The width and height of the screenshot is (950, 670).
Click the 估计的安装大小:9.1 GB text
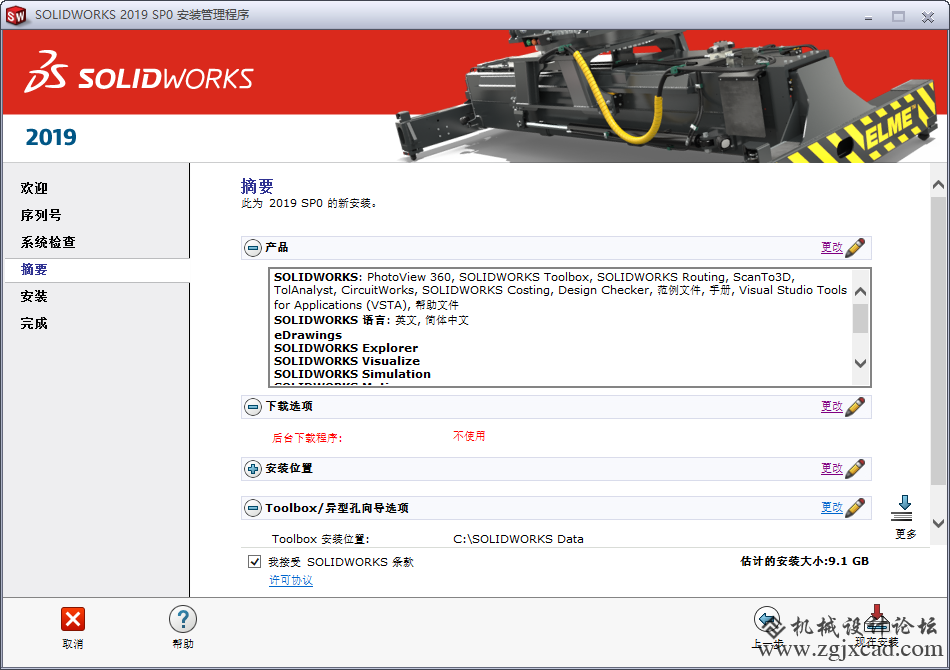click(805, 561)
